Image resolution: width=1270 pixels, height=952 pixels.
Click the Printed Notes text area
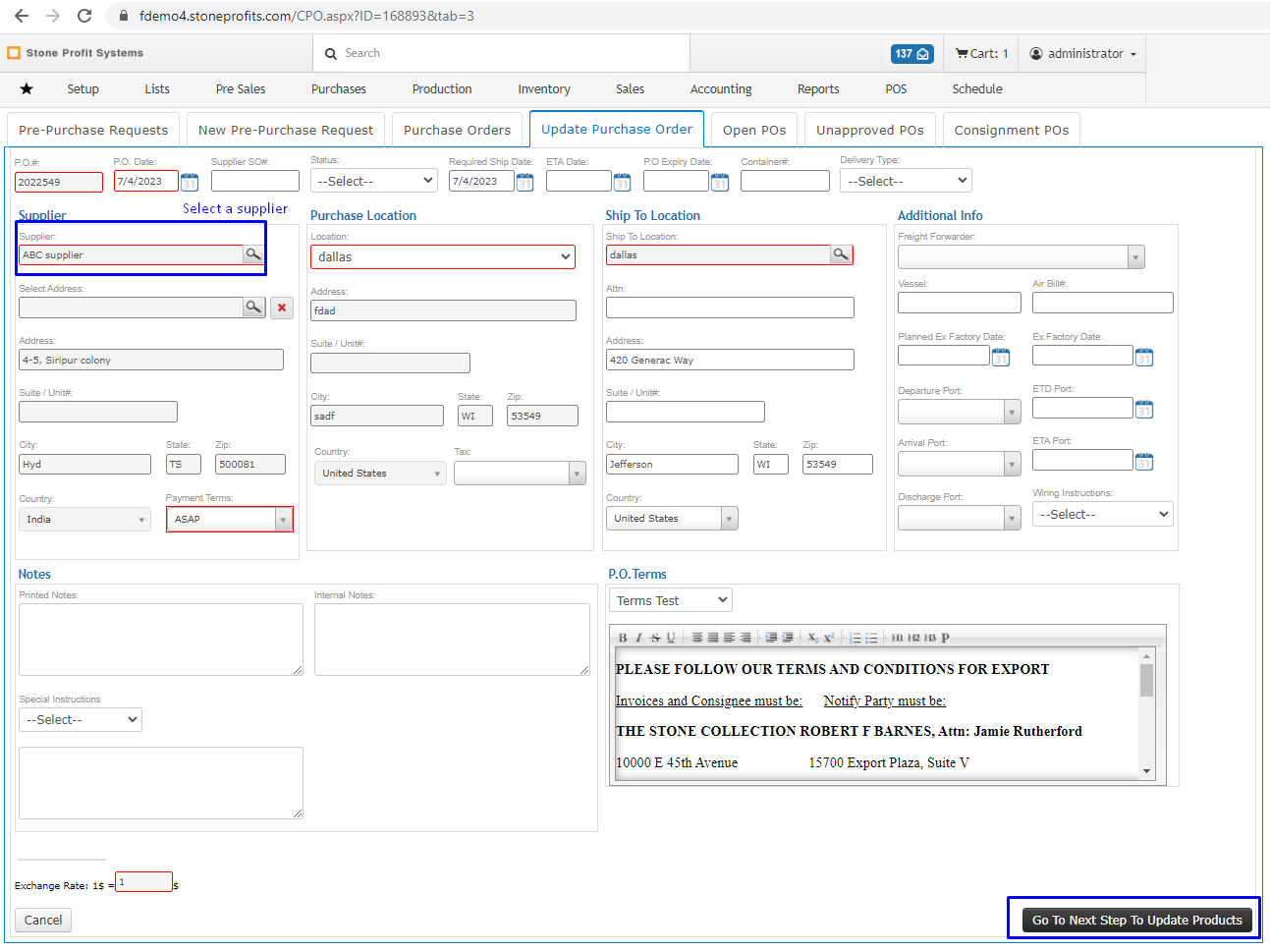pyautogui.click(x=161, y=640)
